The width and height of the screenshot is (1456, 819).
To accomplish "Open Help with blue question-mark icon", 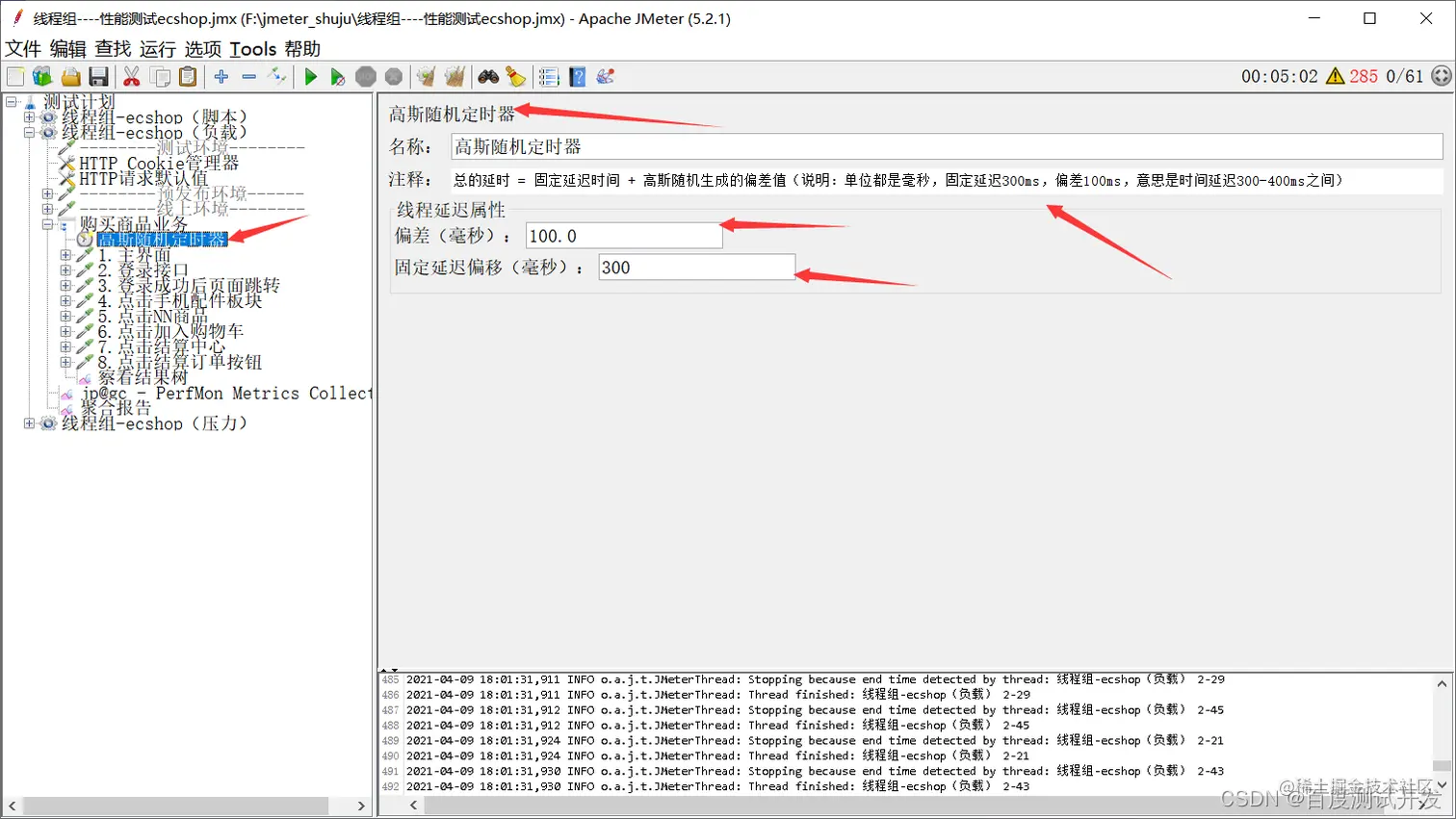I will pos(577,77).
